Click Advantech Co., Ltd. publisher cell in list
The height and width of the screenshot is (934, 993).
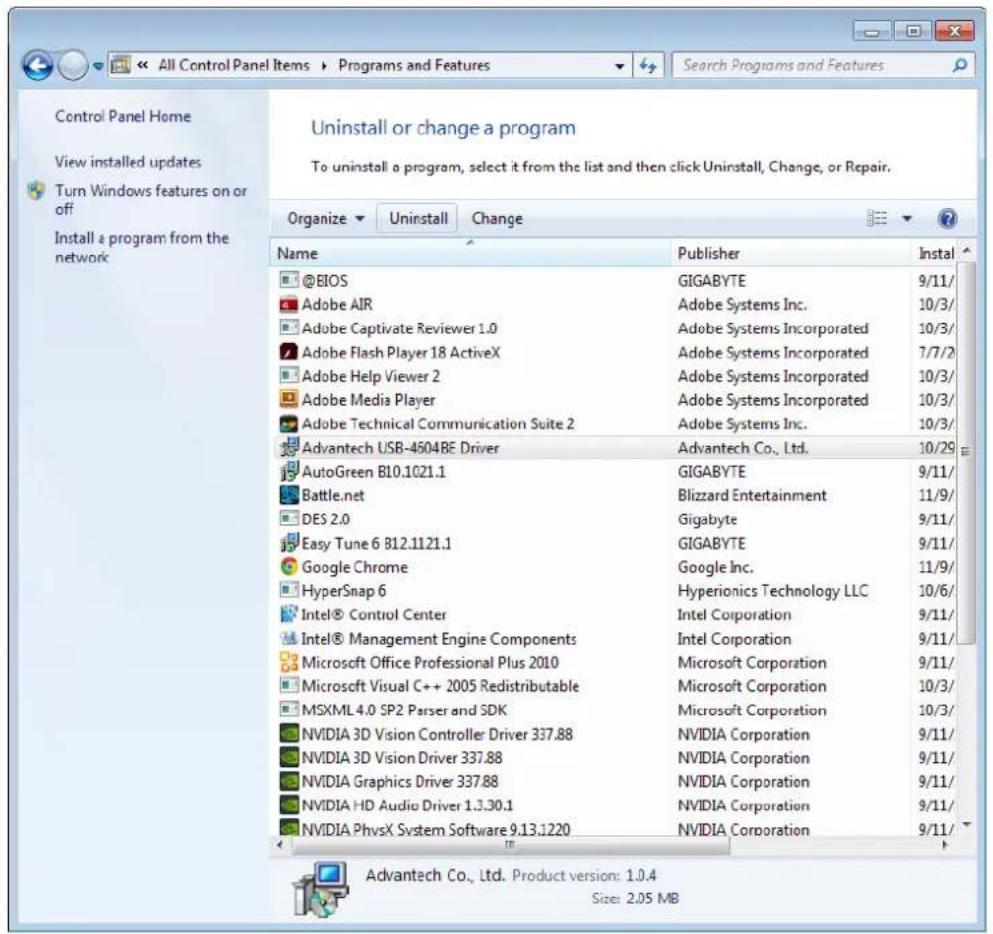click(743, 448)
